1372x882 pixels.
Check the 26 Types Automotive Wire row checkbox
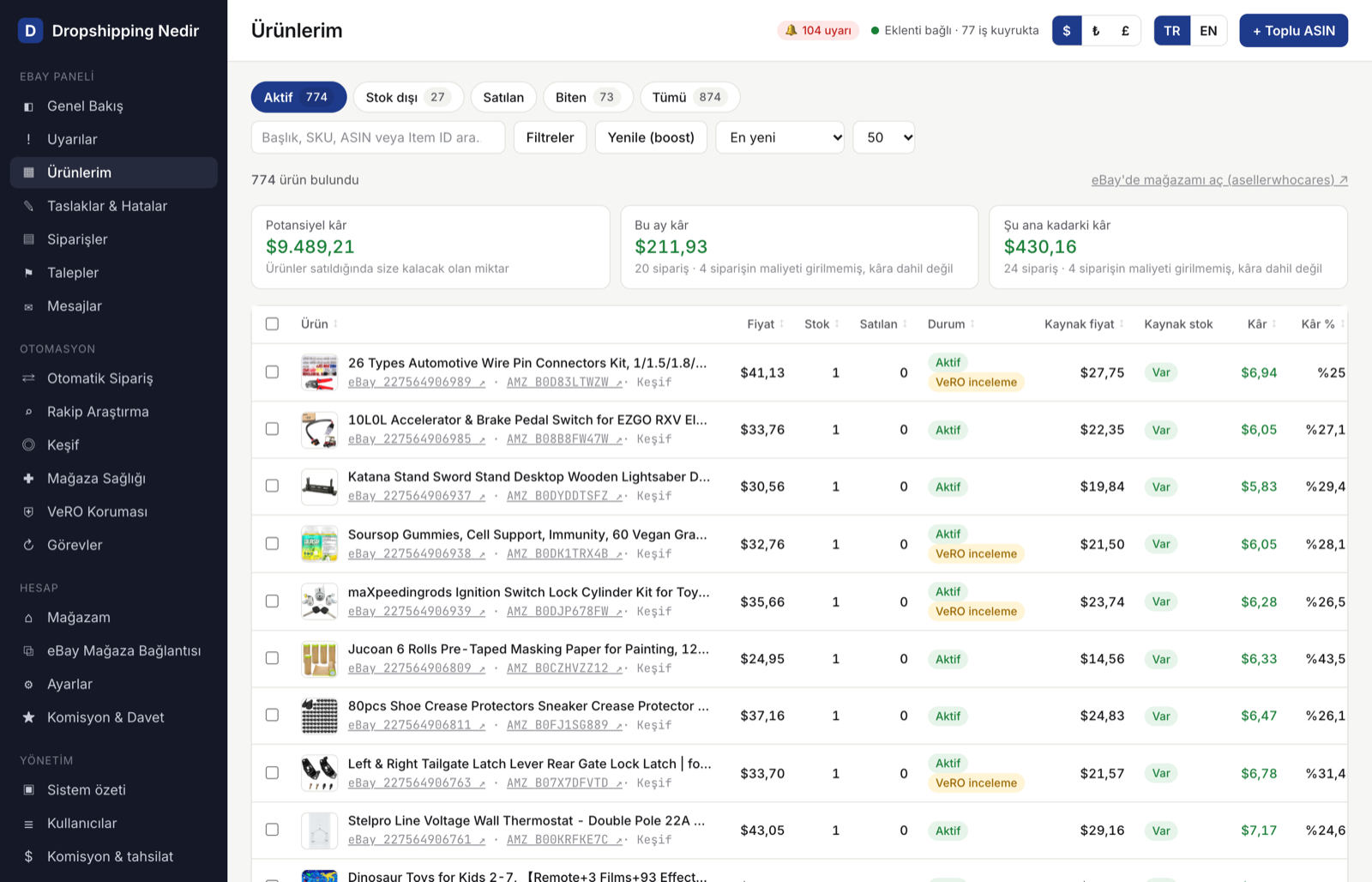[272, 372]
